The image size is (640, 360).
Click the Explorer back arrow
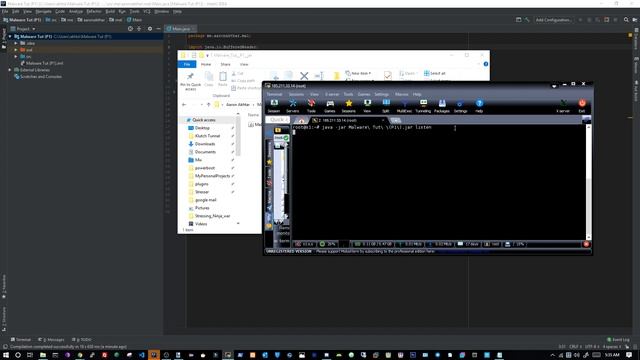tap(184, 105)
